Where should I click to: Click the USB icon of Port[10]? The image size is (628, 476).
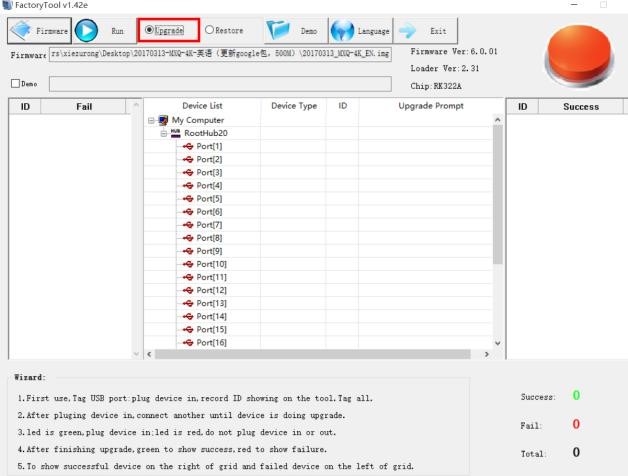pos(188,264)
